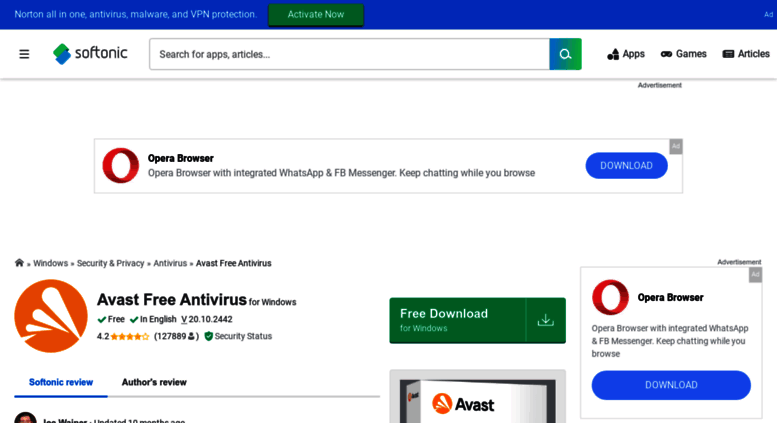Click the 127889 votes count
The width and height of the screenshot is (777, 423).
(176, 336)
